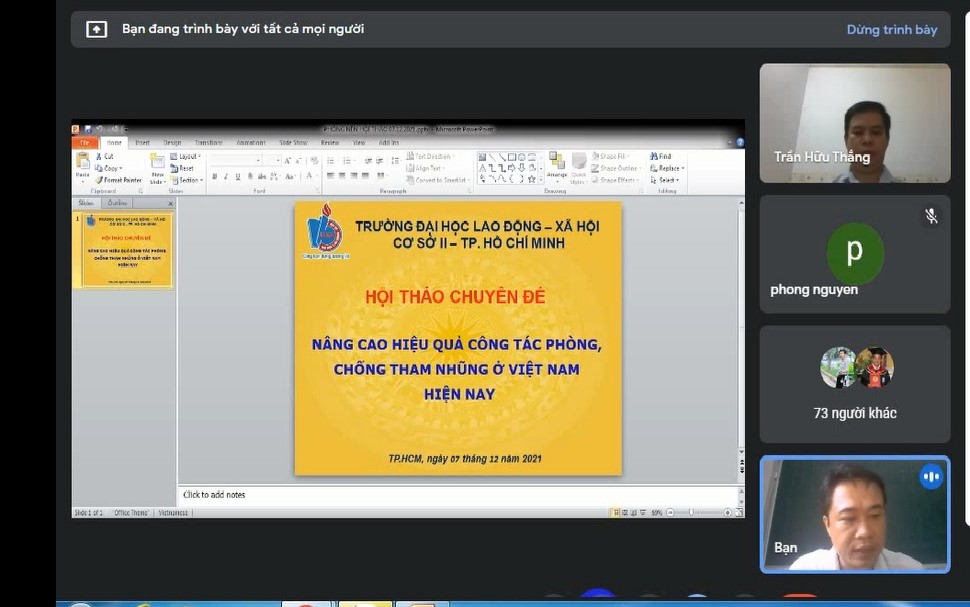Toggle bold formatting in Font group

tap(215, 177)
